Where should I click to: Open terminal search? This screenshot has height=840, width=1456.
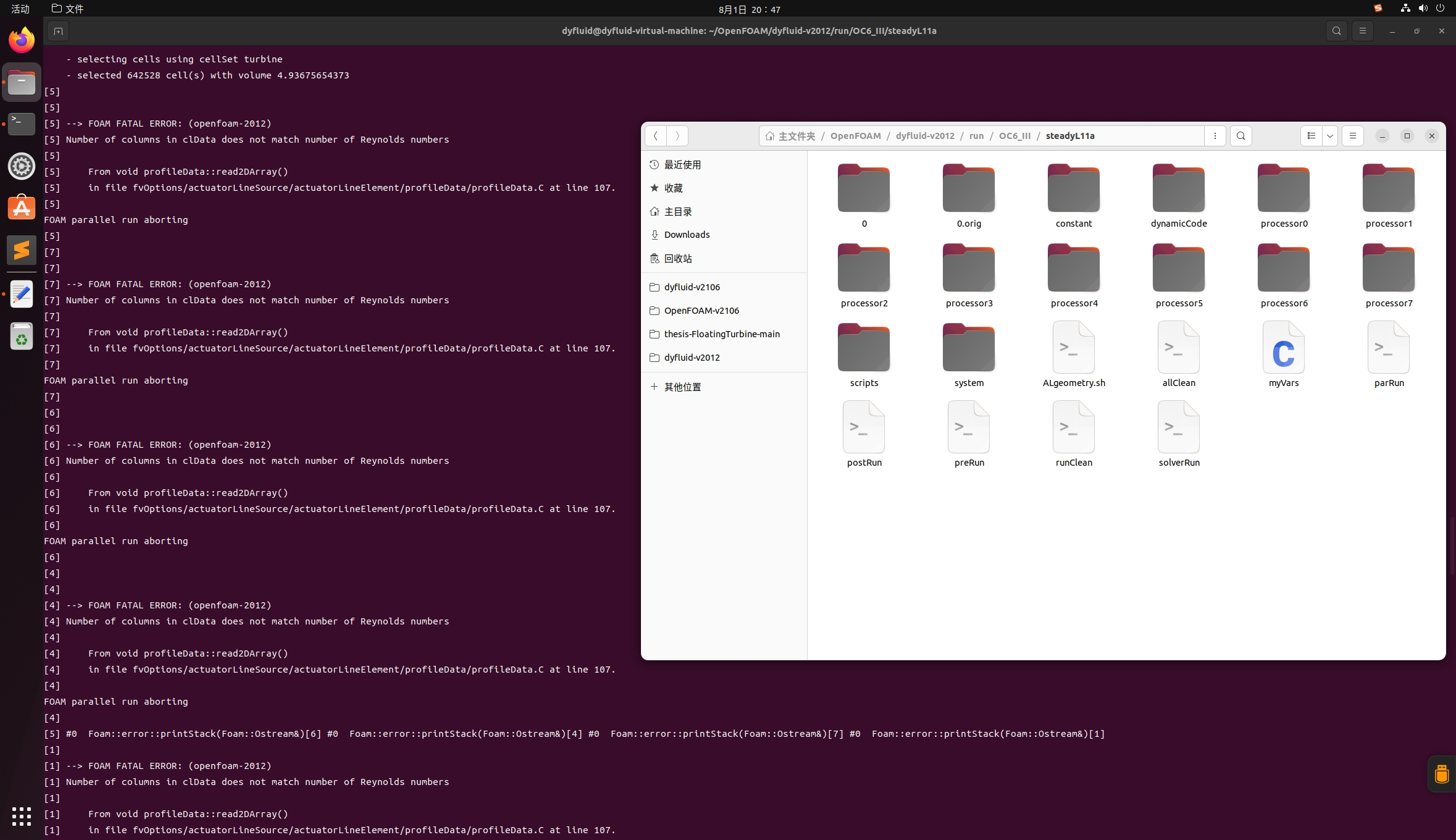tap(1336, 31)
